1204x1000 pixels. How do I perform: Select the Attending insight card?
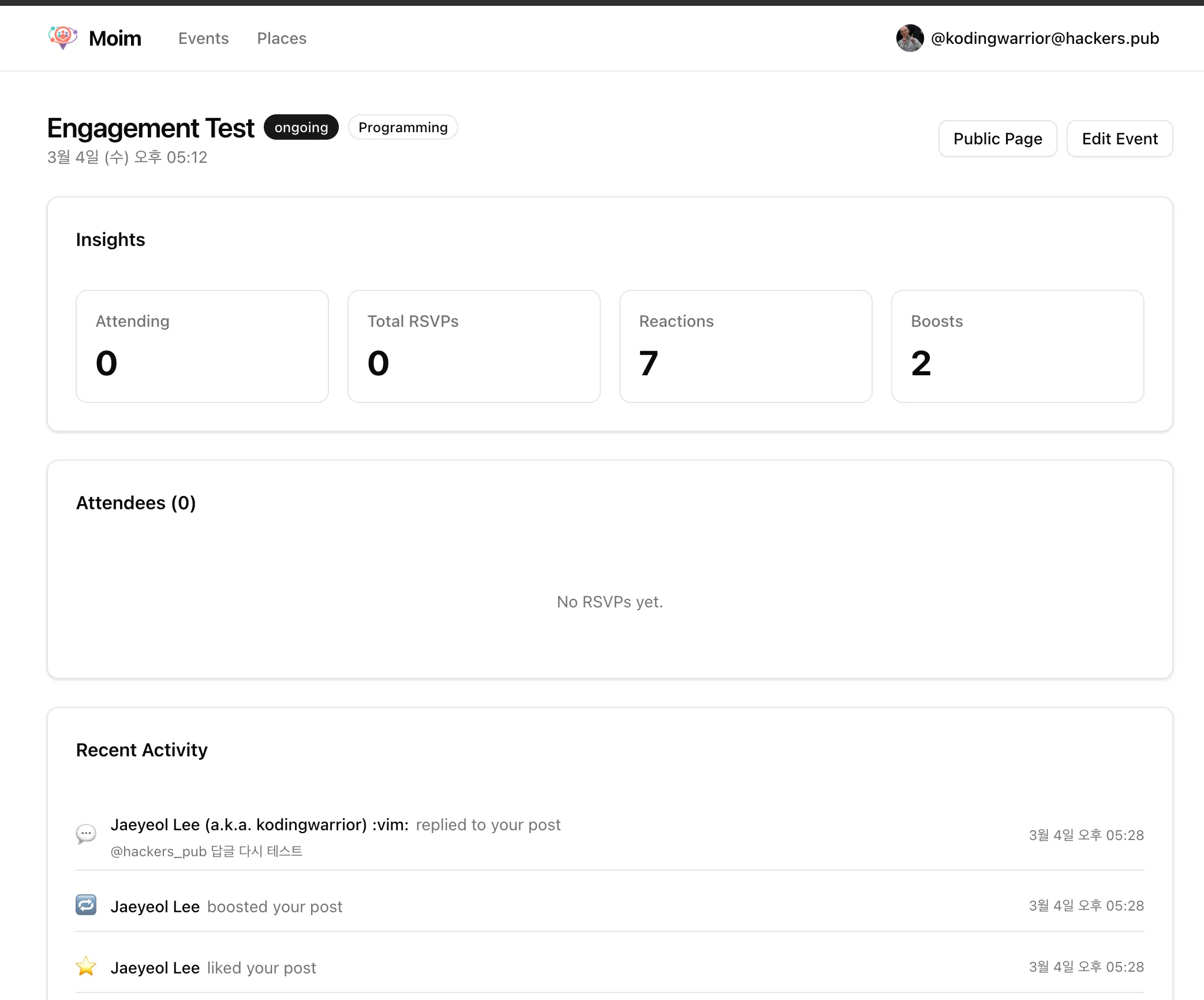[202, 346]
